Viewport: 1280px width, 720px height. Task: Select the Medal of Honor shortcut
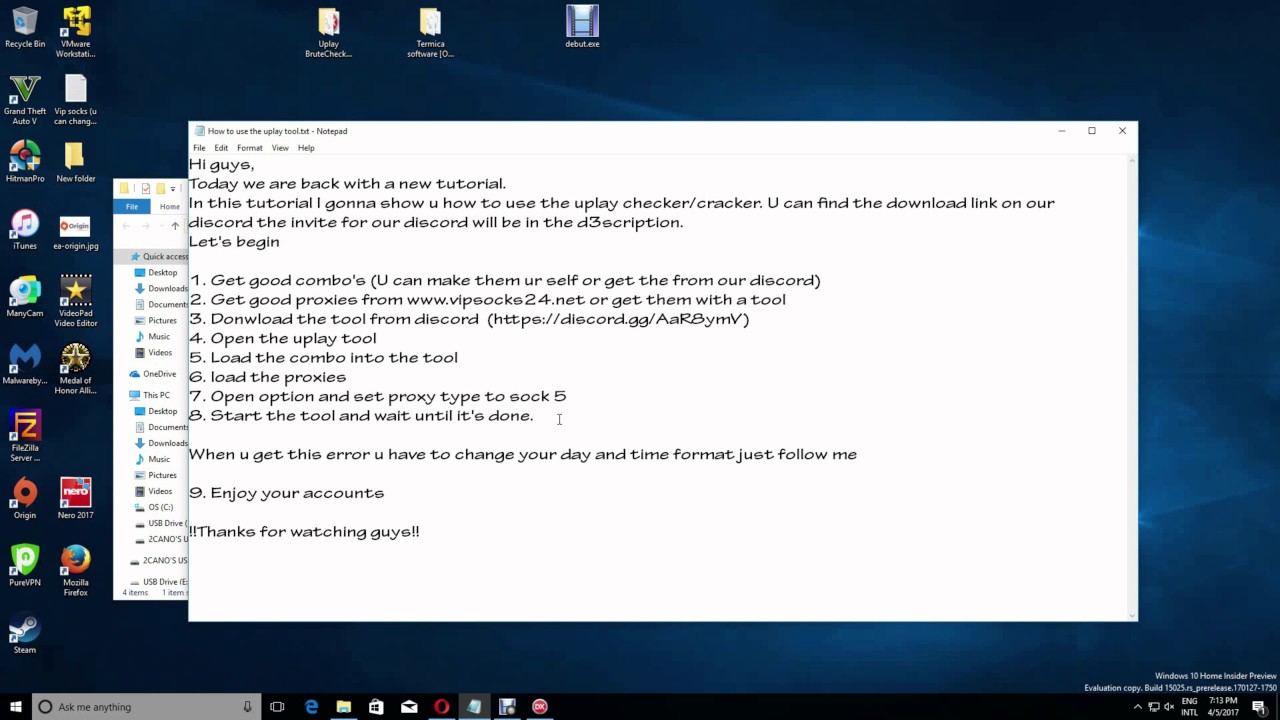[x=76, y=369]
